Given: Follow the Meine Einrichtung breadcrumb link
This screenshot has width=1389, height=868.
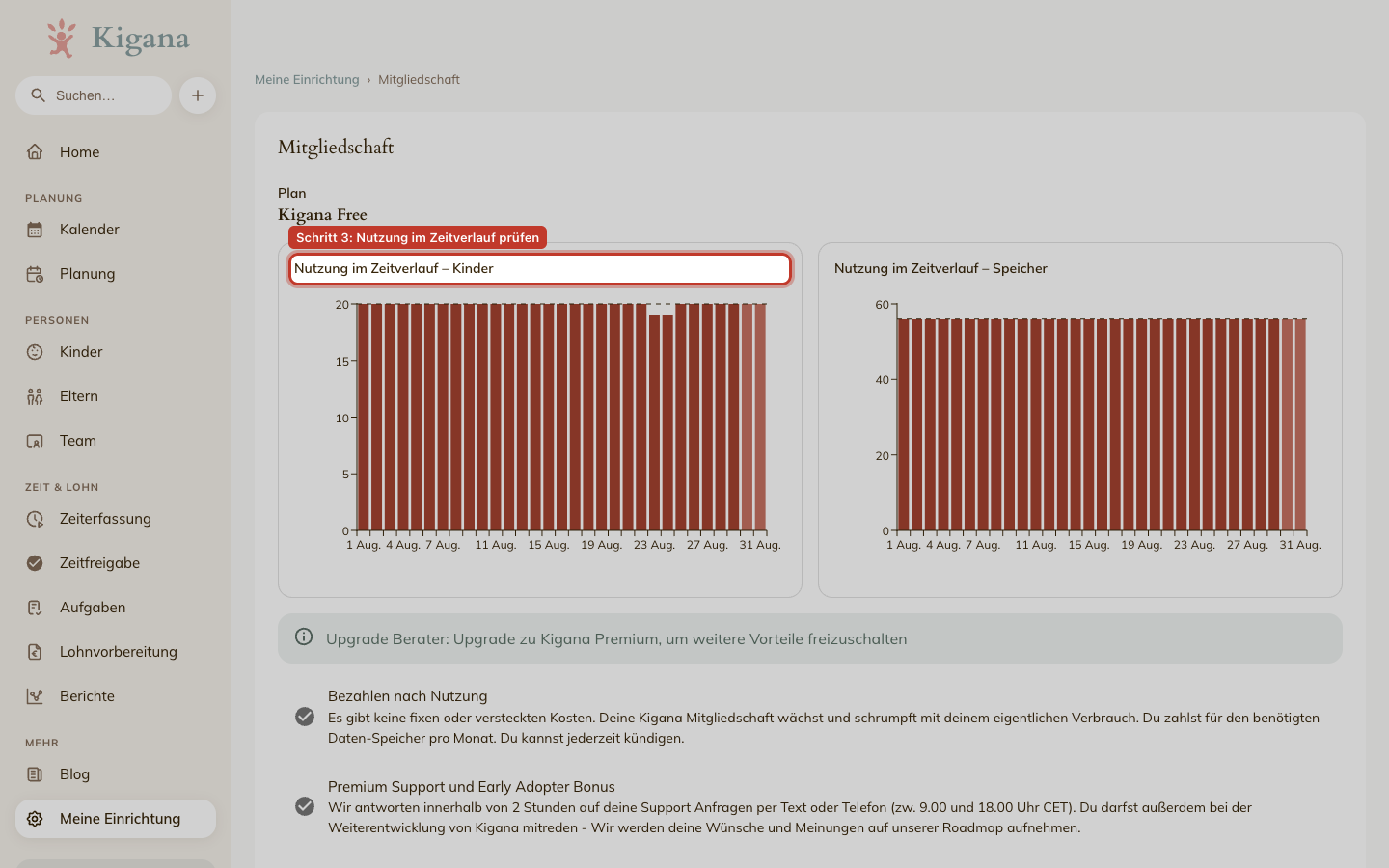Looking at the screenshot, I should (x=307, y=80).
